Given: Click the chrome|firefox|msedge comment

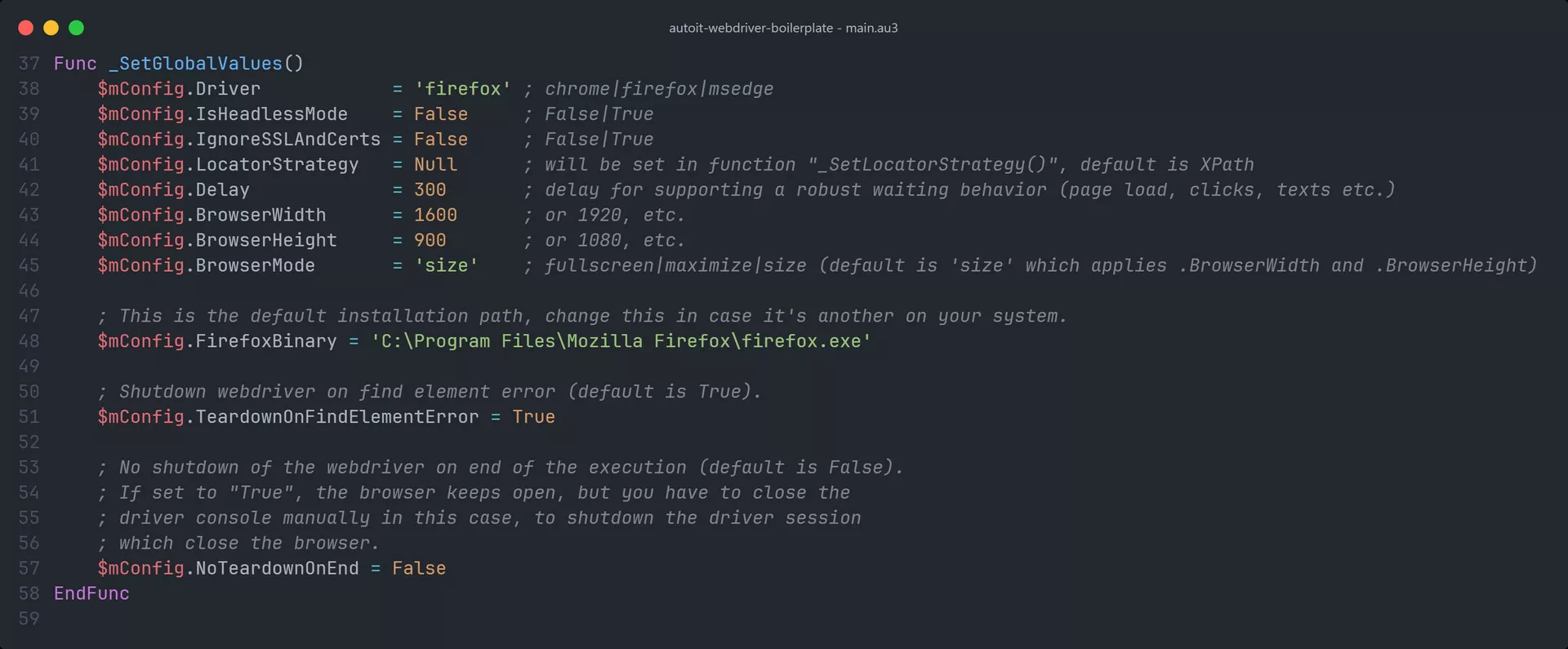Looking at the screenshot, I should point(658,89).
